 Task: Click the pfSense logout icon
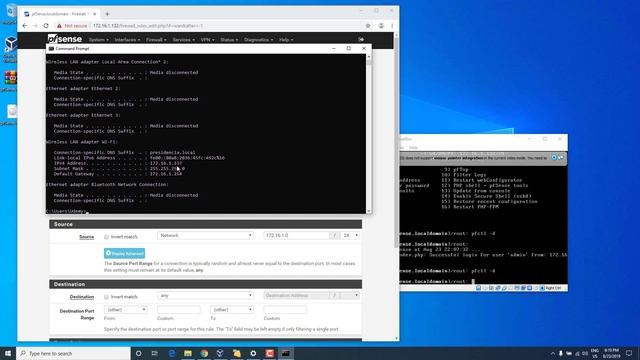(x=361, y=40)
